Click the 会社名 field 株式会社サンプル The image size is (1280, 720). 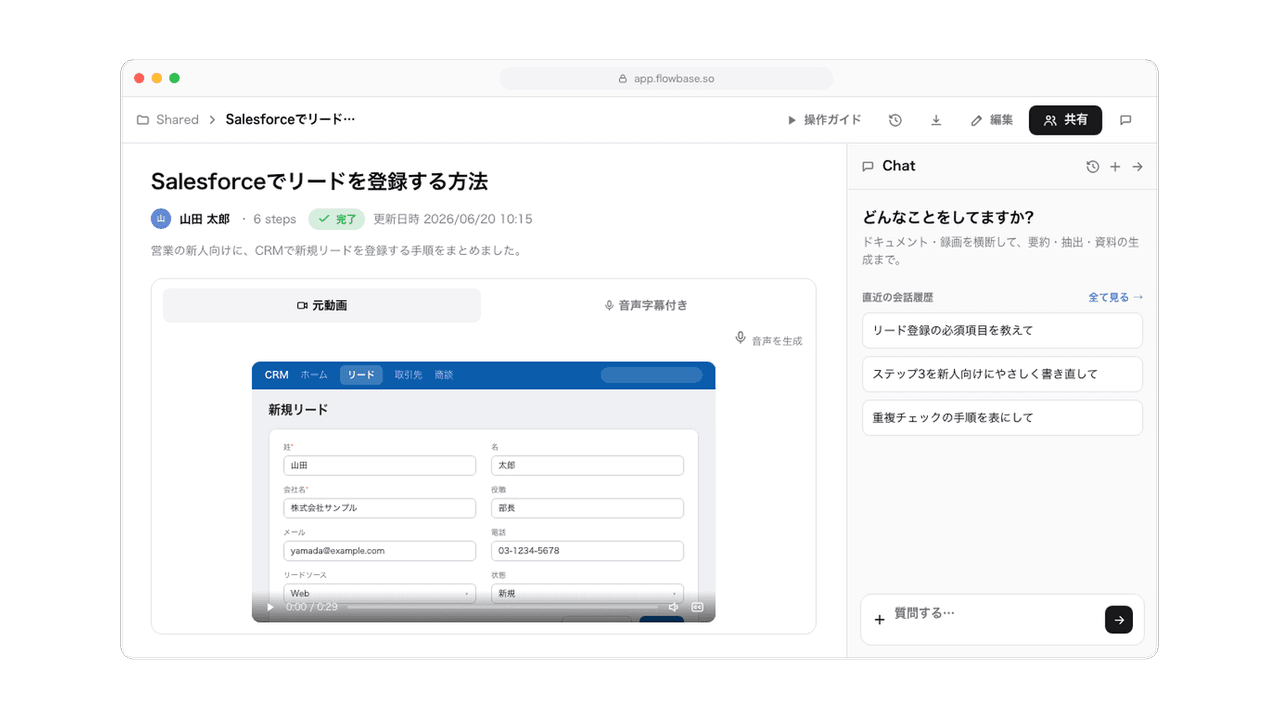(380, 508)
